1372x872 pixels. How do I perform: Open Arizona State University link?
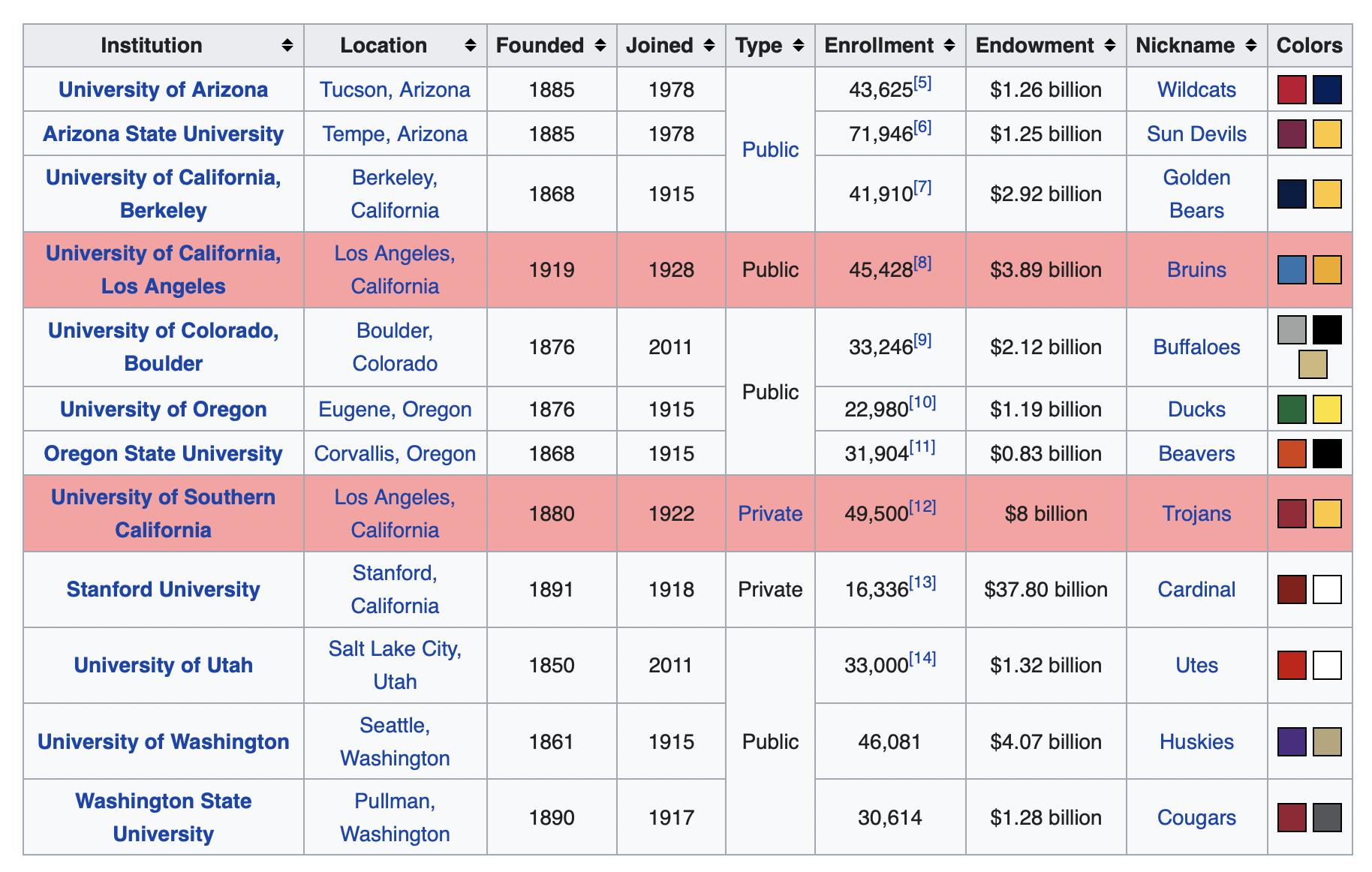pyautogui.click(x=163, y=134)
